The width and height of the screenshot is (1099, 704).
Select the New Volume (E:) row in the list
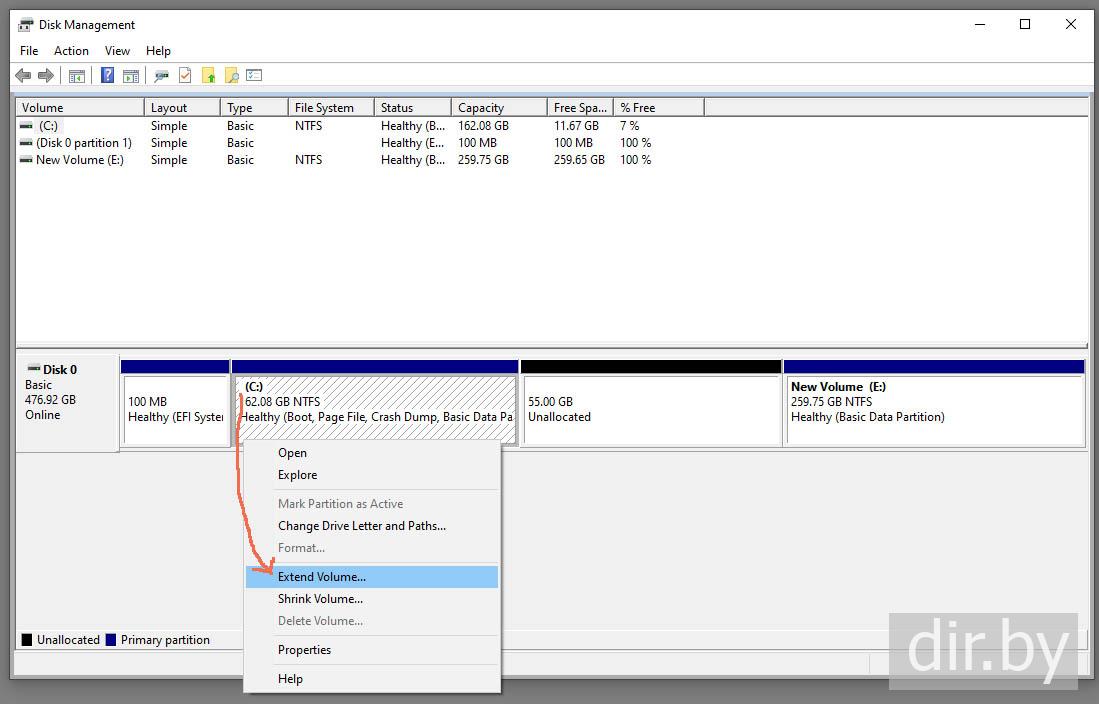79,160
